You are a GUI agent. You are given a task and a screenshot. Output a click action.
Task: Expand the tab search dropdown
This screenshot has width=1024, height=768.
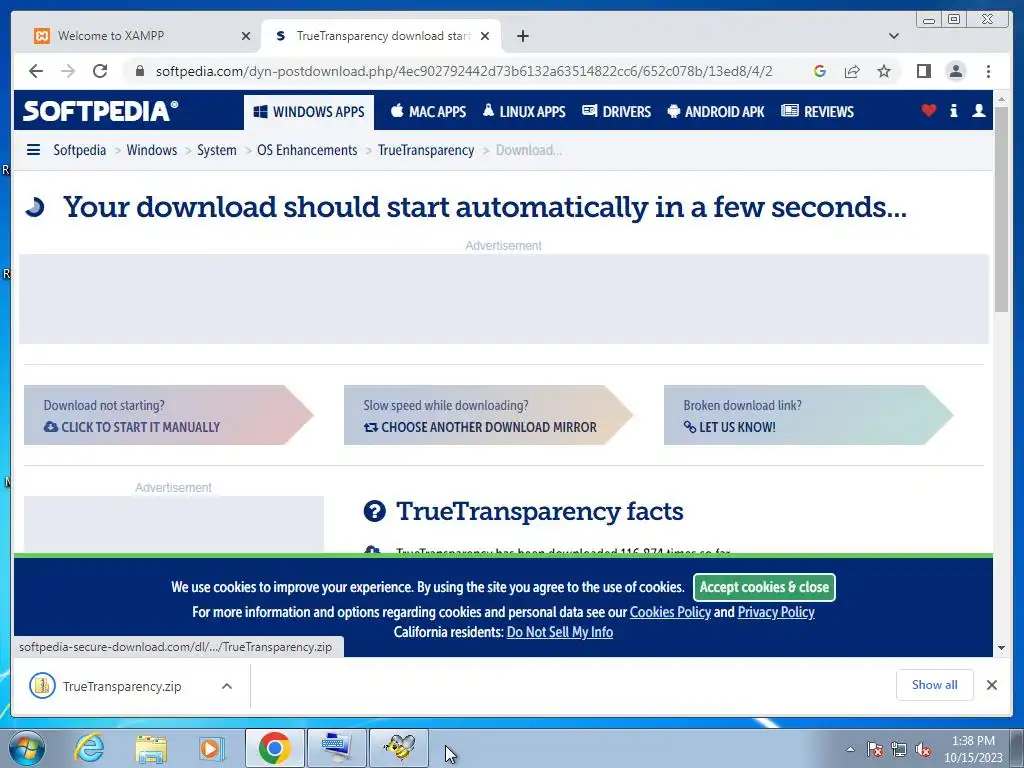pos(894,36)
